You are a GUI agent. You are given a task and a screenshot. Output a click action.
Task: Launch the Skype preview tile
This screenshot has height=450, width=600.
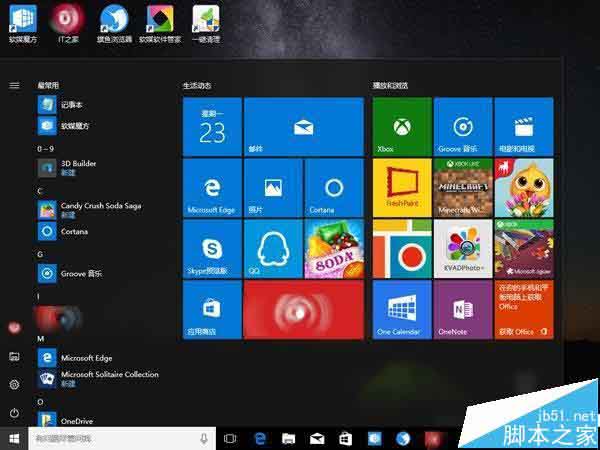point(212,249)
